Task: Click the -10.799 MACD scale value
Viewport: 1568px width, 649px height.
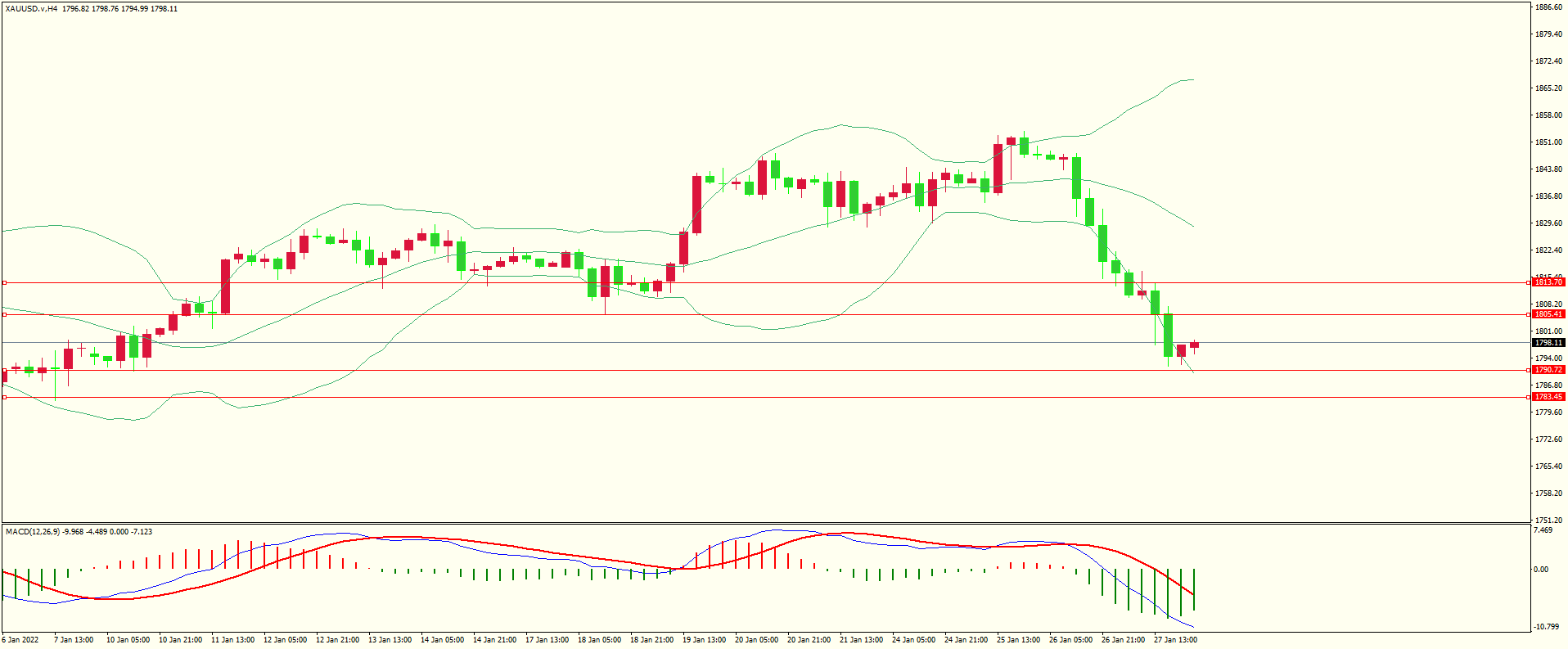Action: coord(1546,627)
